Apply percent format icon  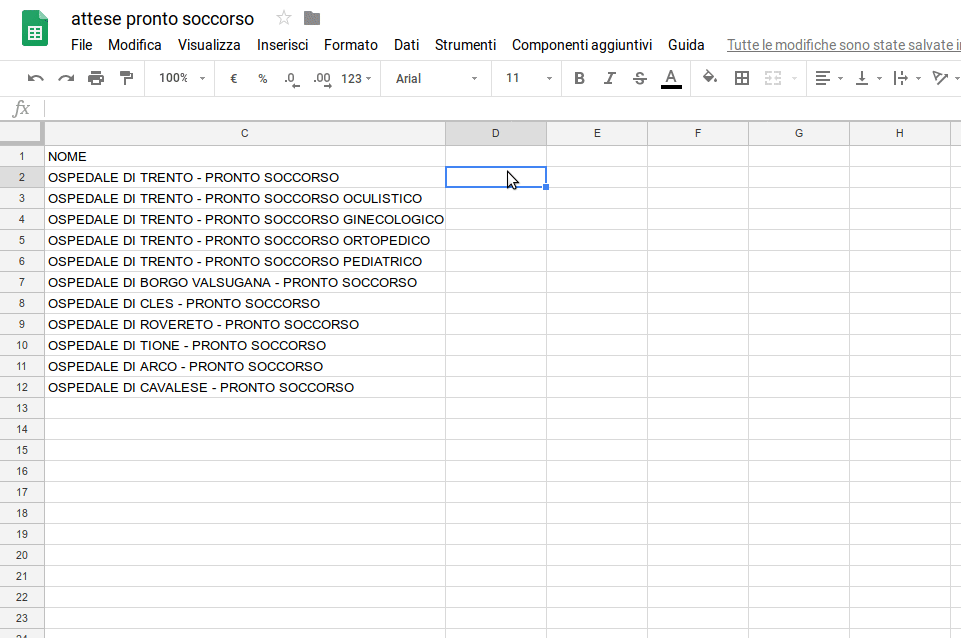(262, 78)
